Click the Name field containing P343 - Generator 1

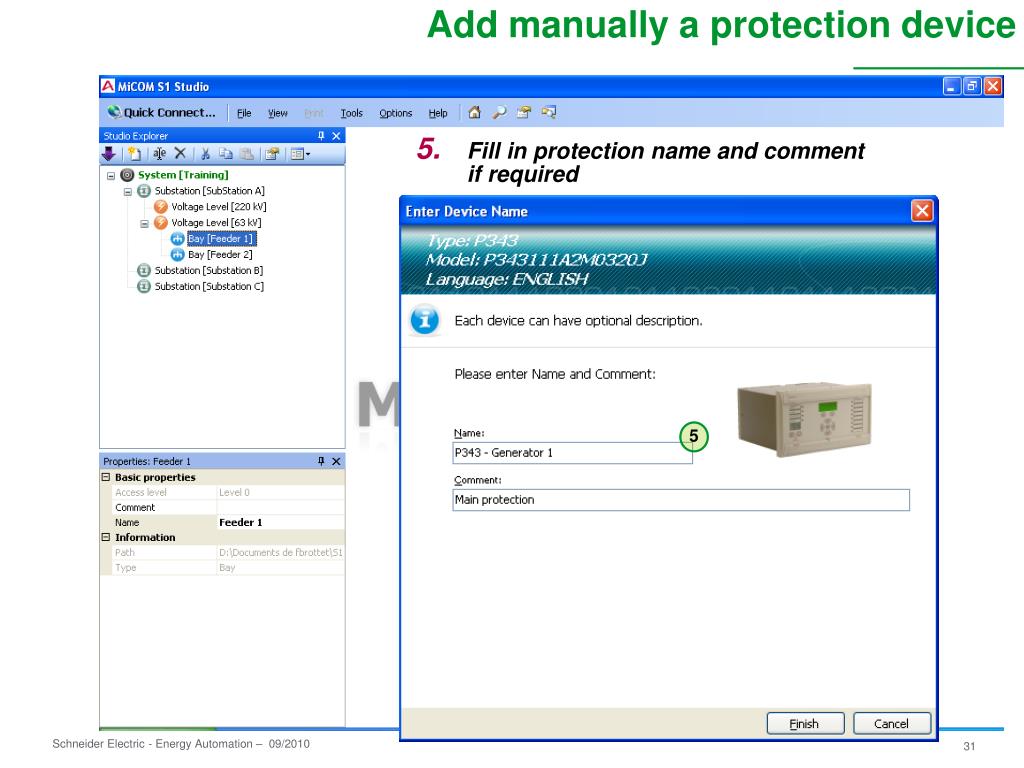pyautogui.click(x=572, y=453)
